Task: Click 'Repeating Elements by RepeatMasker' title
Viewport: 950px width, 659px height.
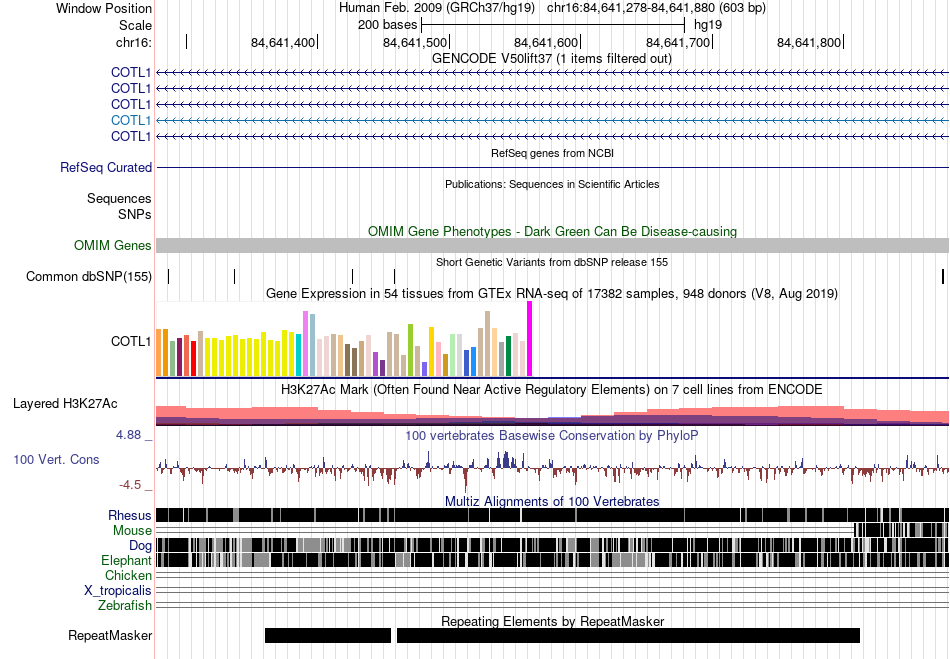Action: 552,621
